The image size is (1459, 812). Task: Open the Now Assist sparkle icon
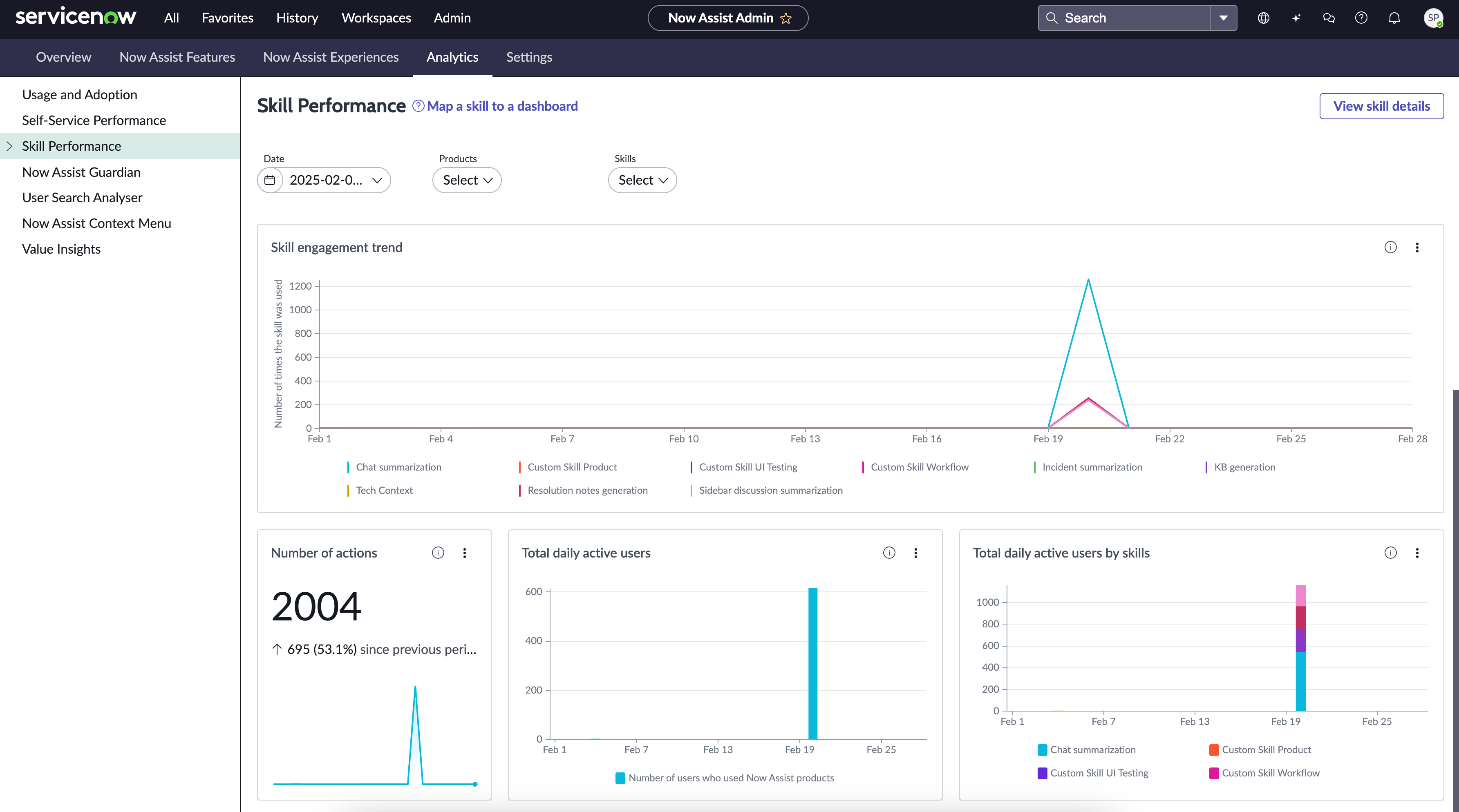pyautogui.click(x=1296, y=18)
